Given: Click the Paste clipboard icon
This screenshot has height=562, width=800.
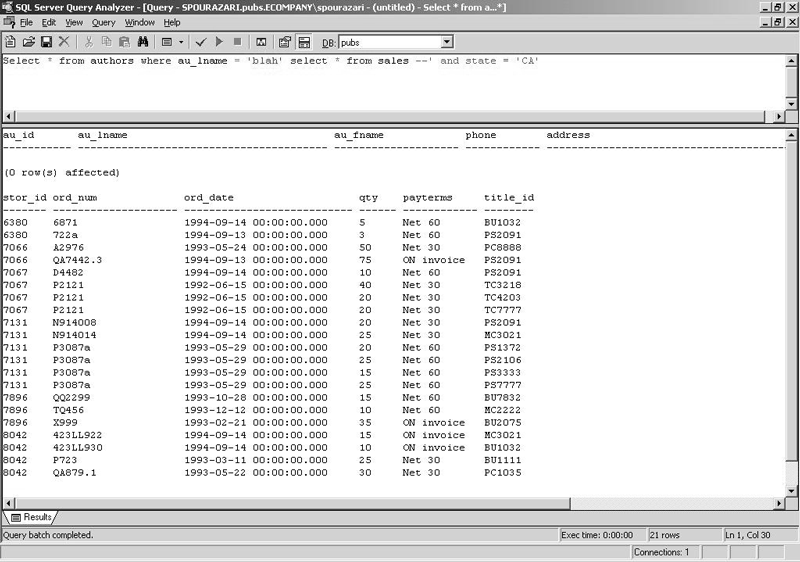Looking at the screenshot, I should pyautogui.click(x=124, y=42).
